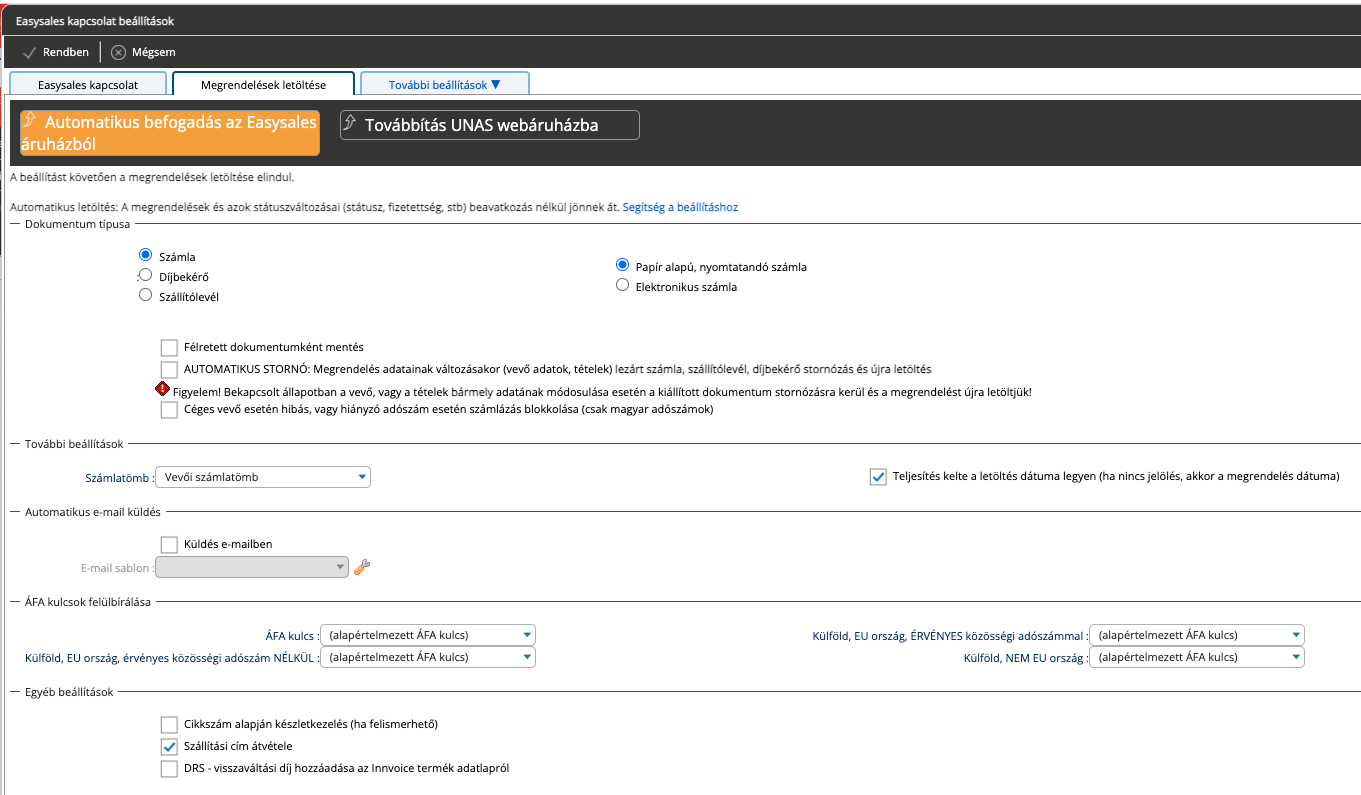Open the érvényes közösségi adószám NÉLKÜL dropdown

[x=428, y=657]
